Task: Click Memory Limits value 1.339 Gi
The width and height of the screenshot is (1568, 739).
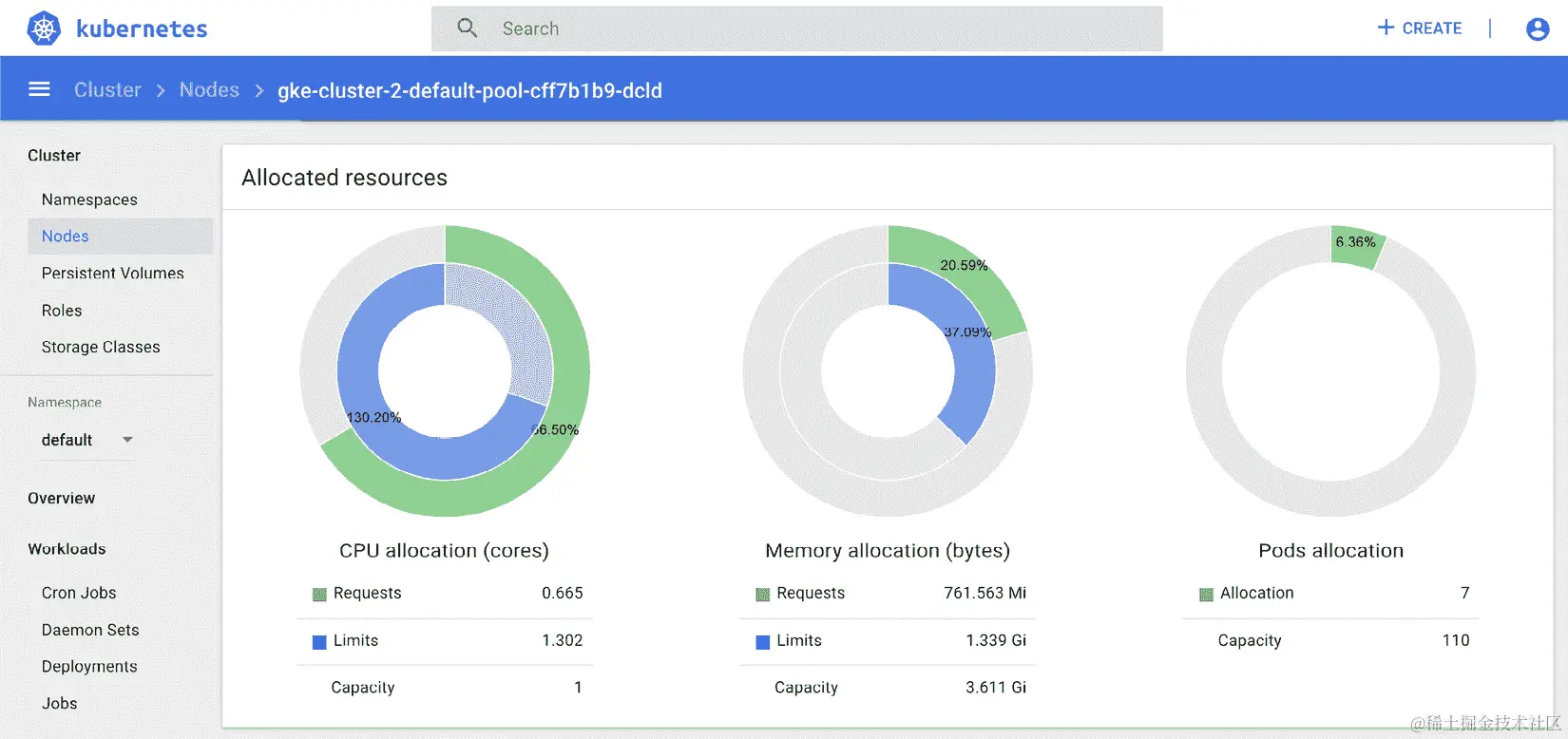Action: click(996, 640)
